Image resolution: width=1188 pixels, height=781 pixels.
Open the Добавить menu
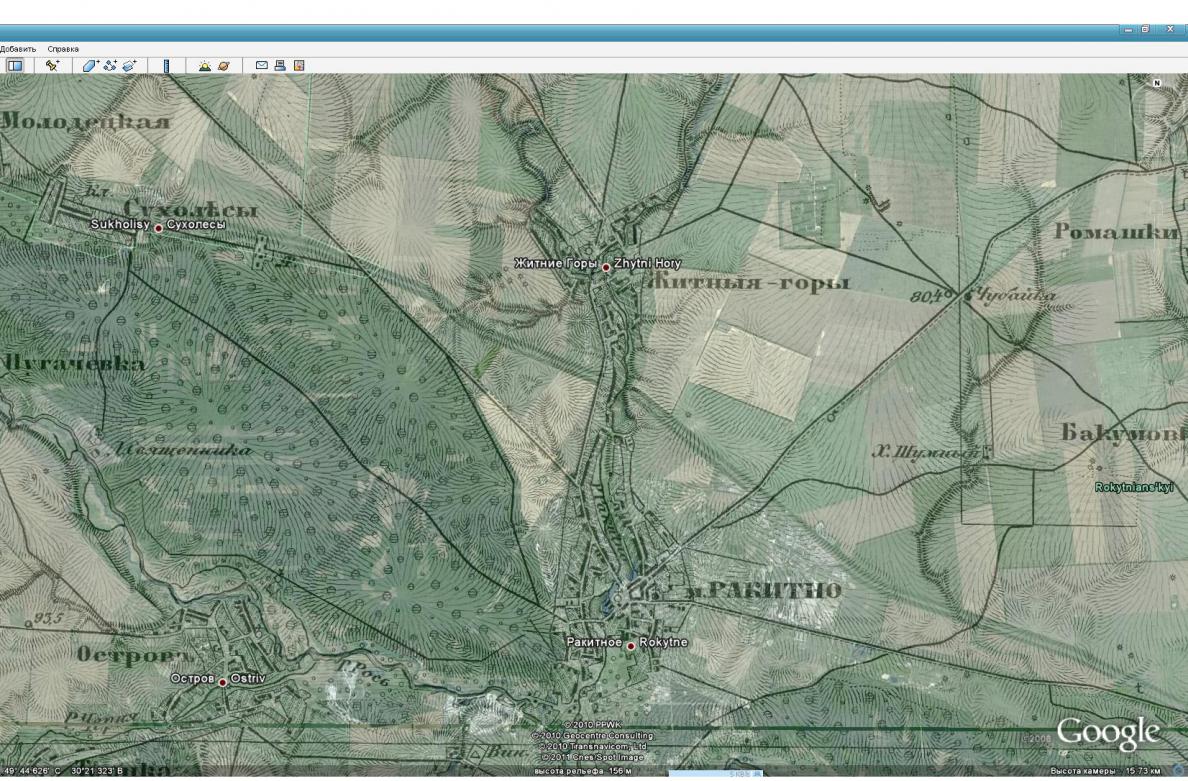tap(18, 49)
